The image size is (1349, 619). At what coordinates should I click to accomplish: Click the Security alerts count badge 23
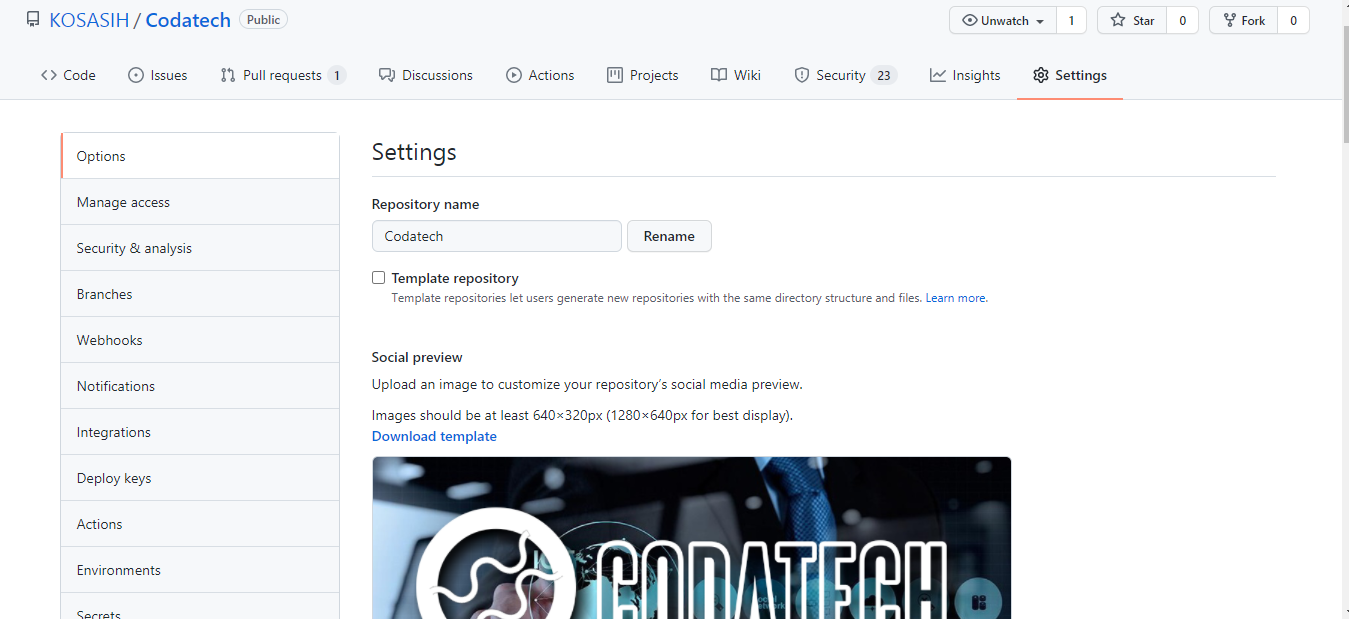click(x=883, y=75)
